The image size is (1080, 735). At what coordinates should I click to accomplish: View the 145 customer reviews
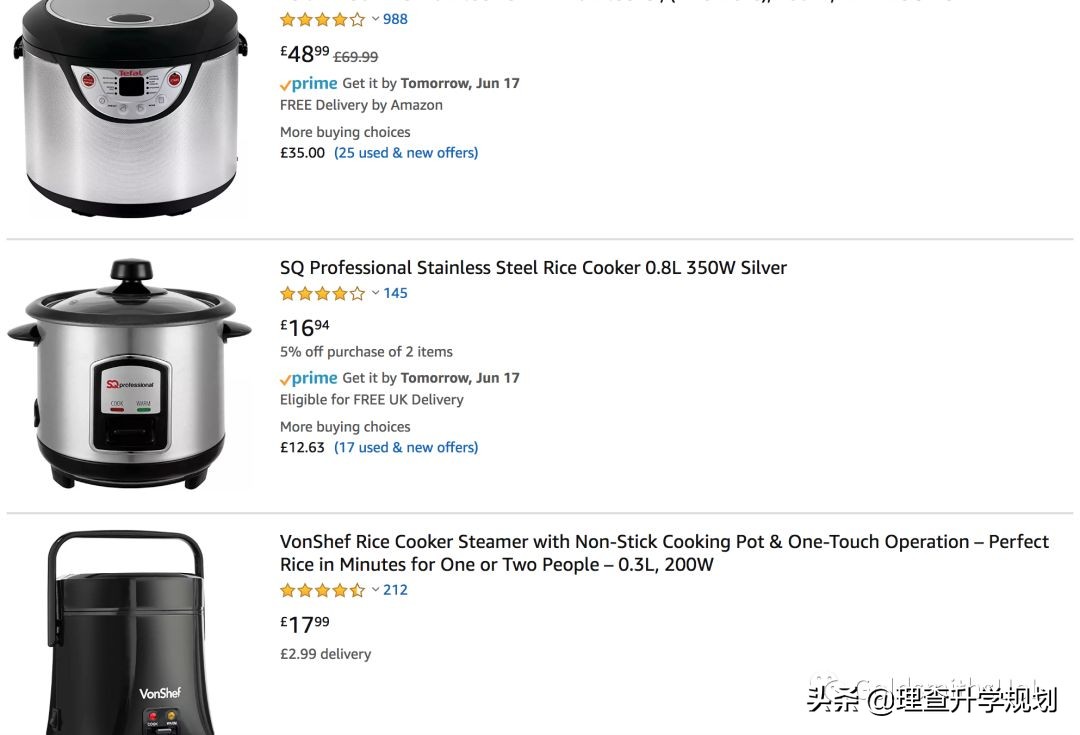(x=395, y=294)
